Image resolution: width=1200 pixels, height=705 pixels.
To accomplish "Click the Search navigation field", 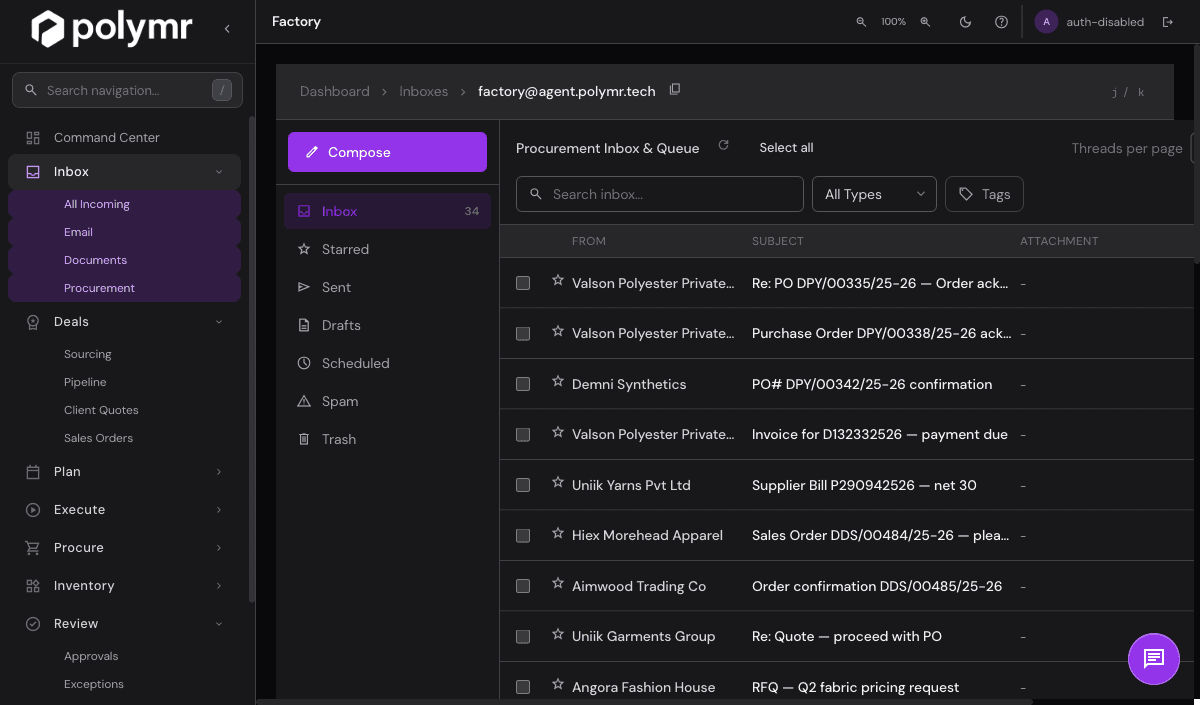I will coord(126,90).
